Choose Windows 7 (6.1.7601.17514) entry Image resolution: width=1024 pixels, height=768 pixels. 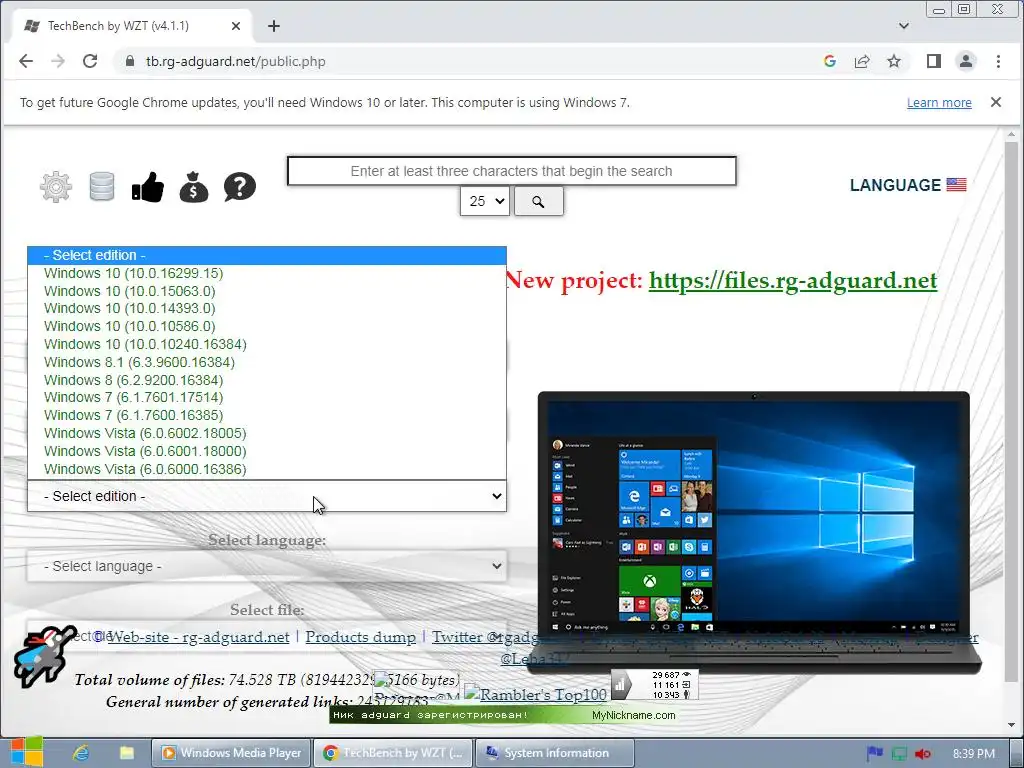(x=266, y=398)
